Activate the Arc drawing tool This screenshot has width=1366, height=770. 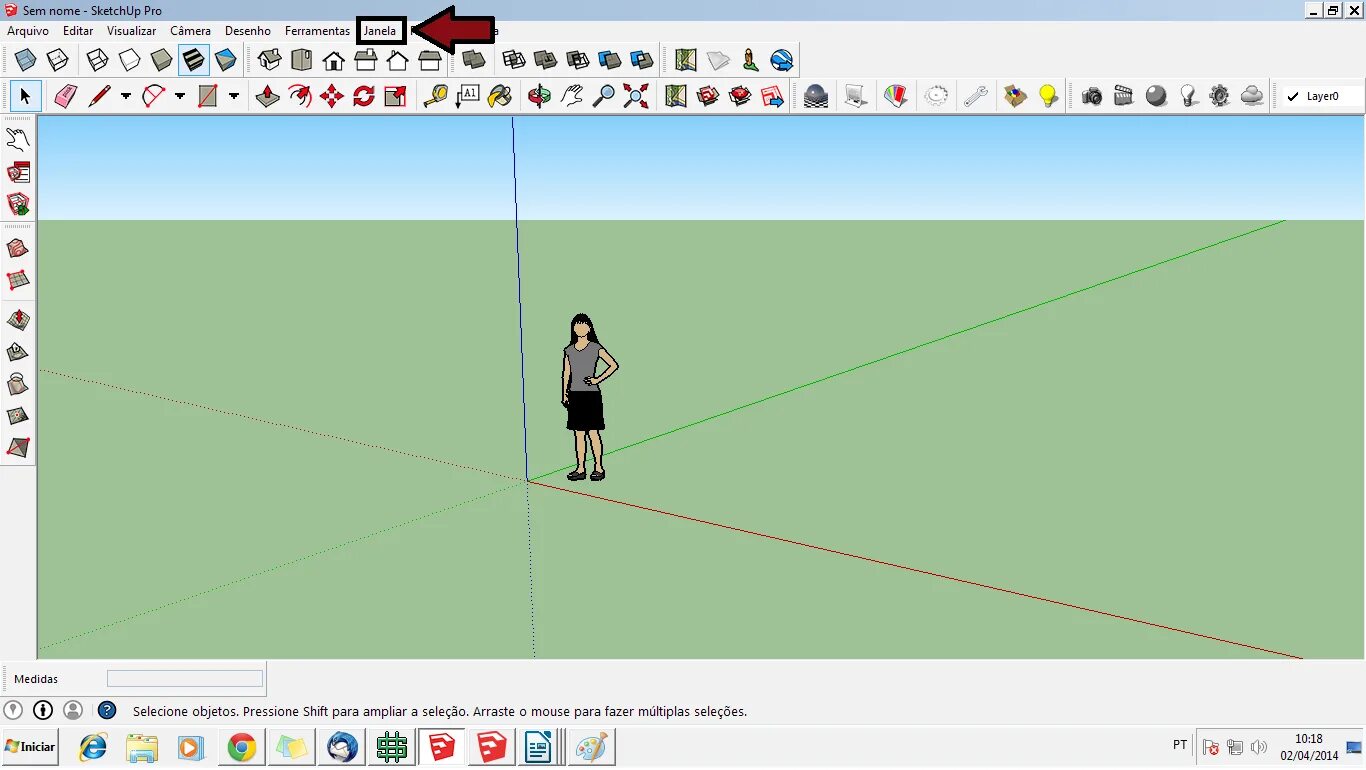pyautogui.click(x=153, y=96)
